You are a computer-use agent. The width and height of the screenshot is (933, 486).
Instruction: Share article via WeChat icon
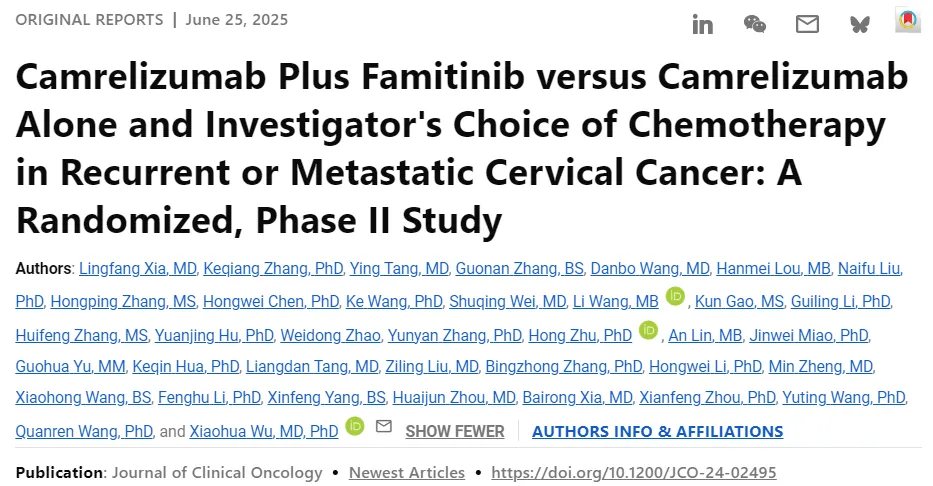pos(754,24)
